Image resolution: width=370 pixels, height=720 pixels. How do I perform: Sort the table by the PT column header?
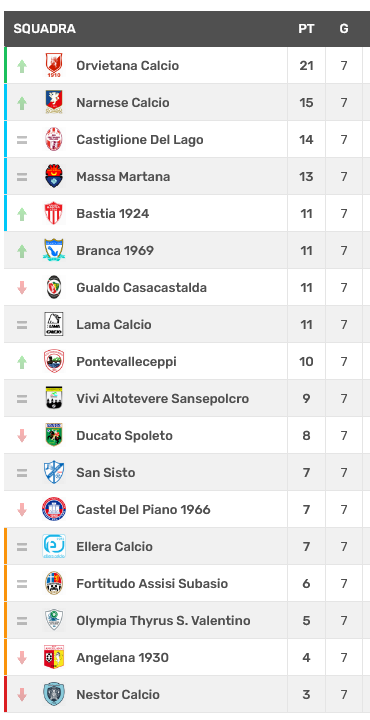[x=306, y=29]
